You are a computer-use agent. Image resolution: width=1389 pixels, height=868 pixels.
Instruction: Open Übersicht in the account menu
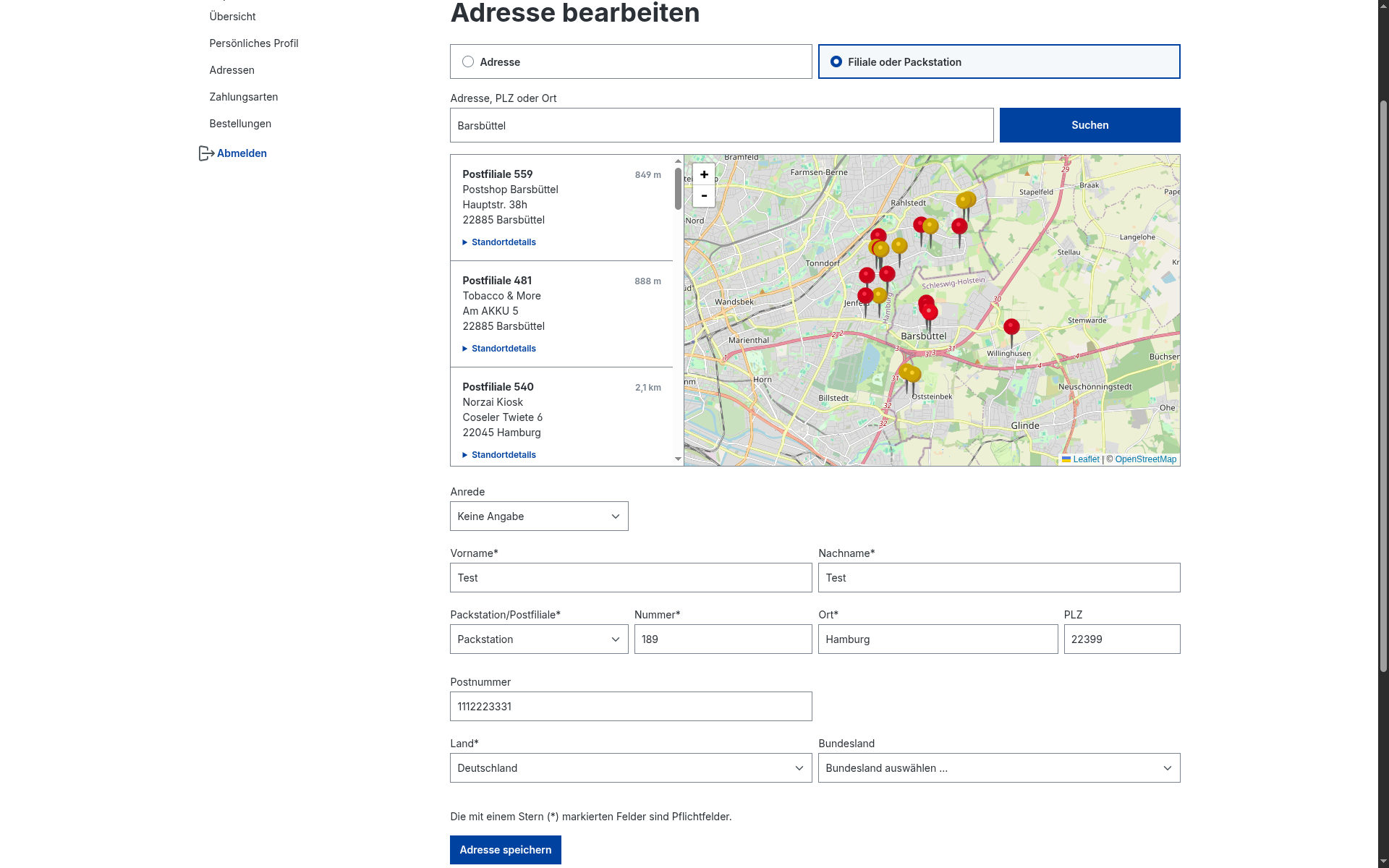[232, 17]
